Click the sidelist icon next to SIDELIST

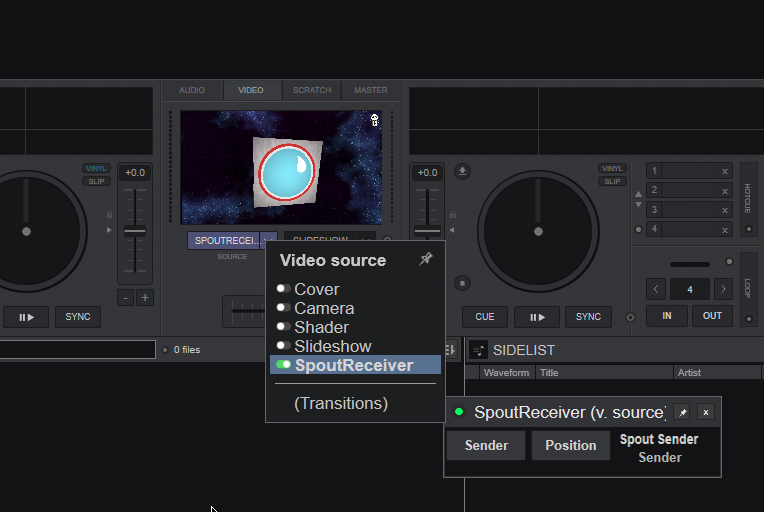coord(478,350)
